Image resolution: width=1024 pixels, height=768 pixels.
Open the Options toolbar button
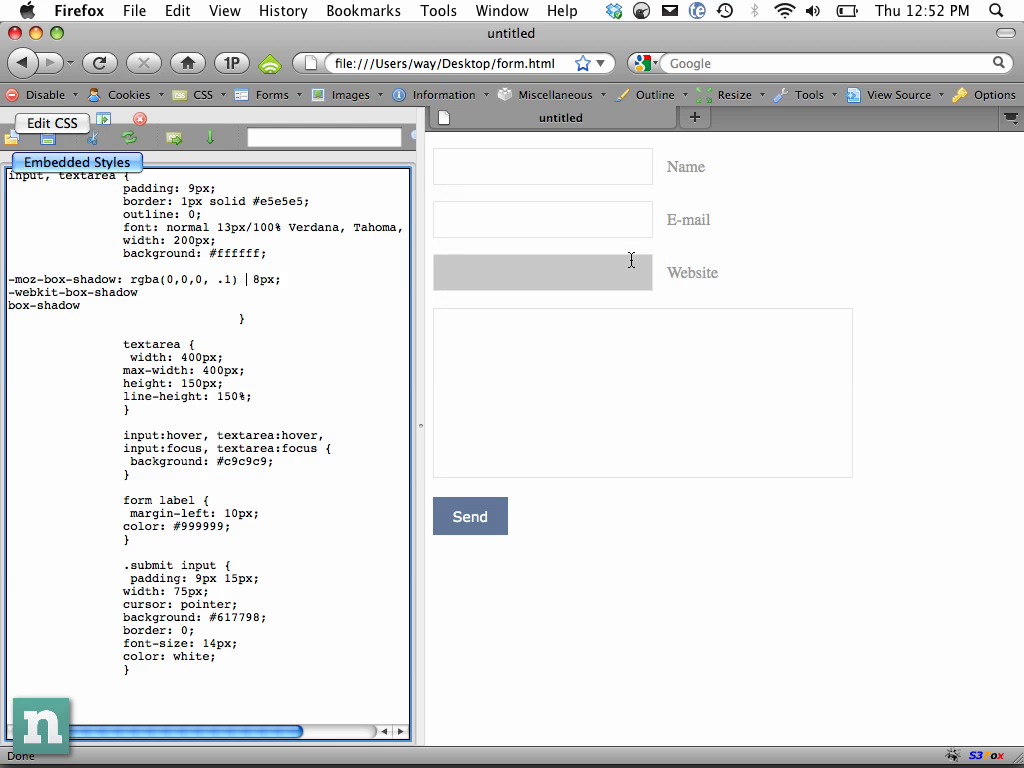tap(985, 95)
